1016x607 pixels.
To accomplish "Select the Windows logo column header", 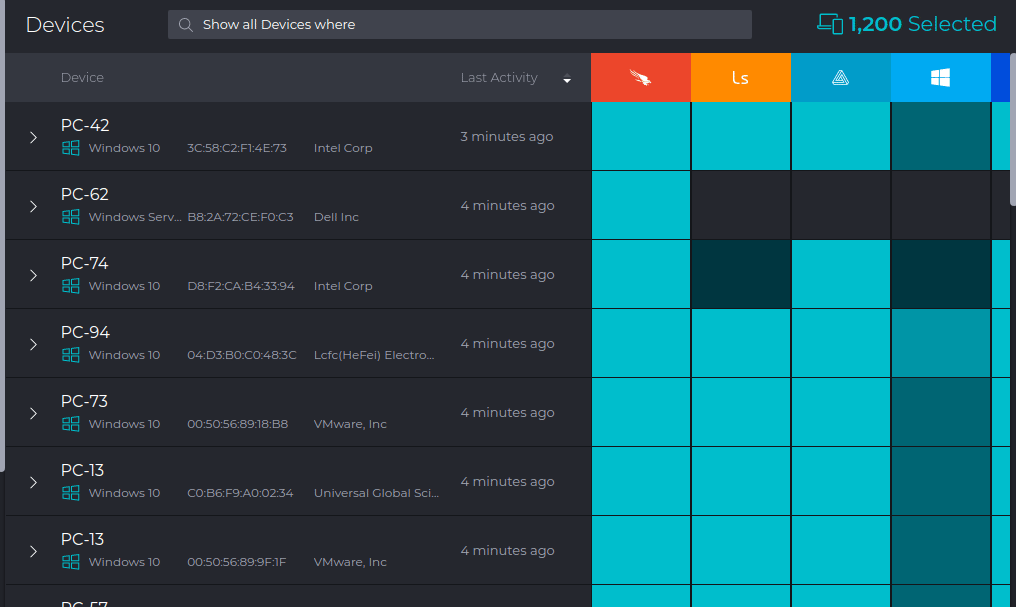I will 940,77.
